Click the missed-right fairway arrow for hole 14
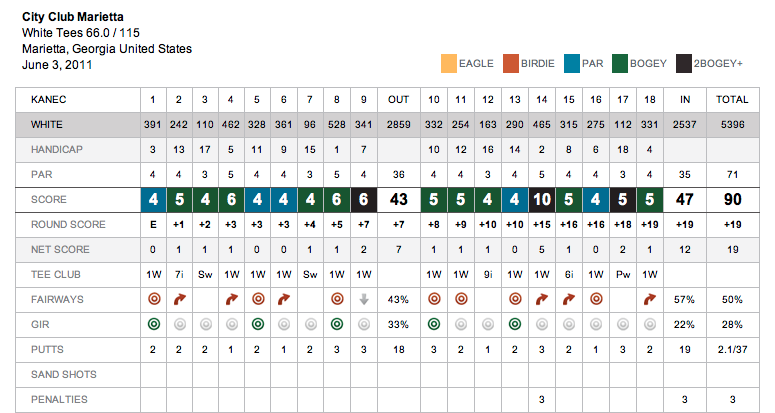Screen dimensions: 775x413 (x=543, y=298)
